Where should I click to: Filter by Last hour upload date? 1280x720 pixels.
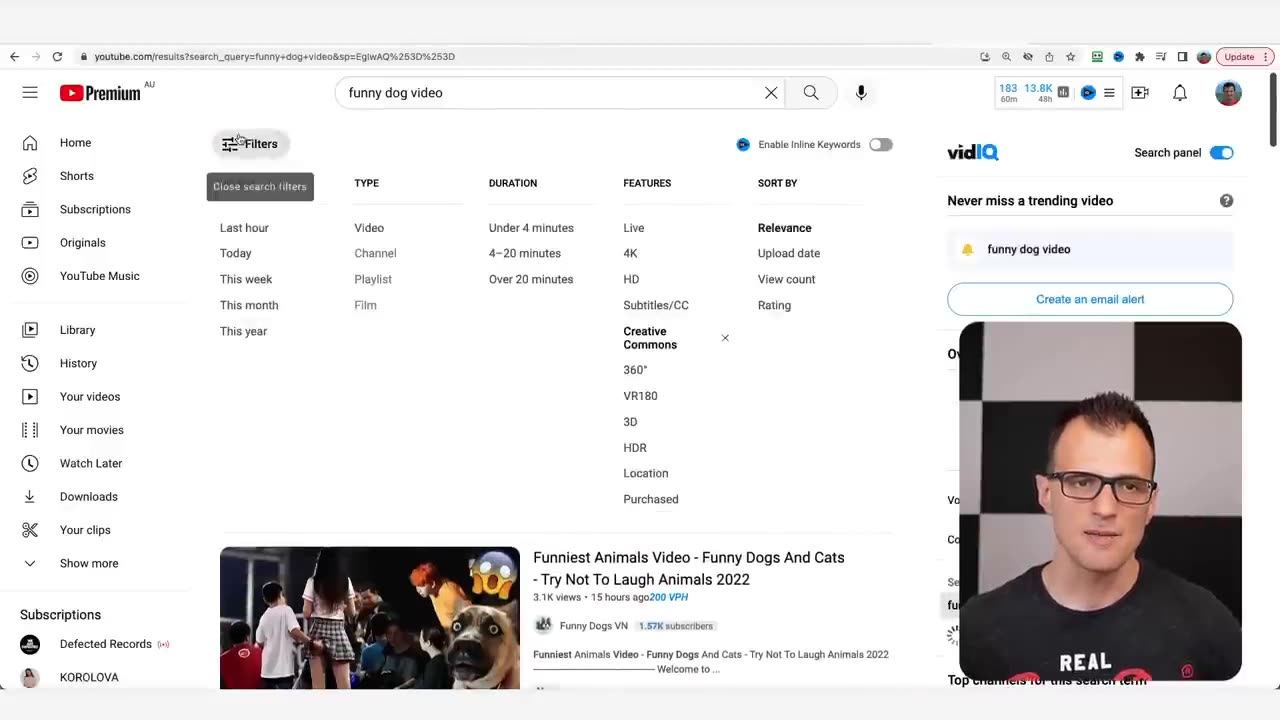pos(244,228)
